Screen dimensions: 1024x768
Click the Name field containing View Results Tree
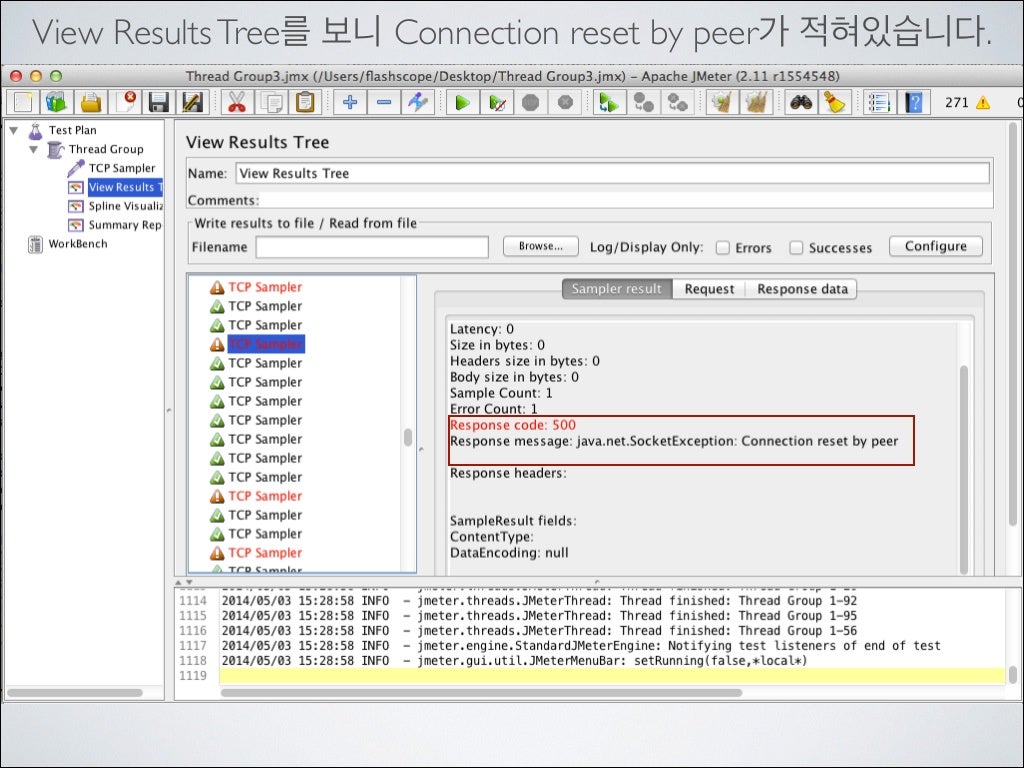[x=612, y=173]
